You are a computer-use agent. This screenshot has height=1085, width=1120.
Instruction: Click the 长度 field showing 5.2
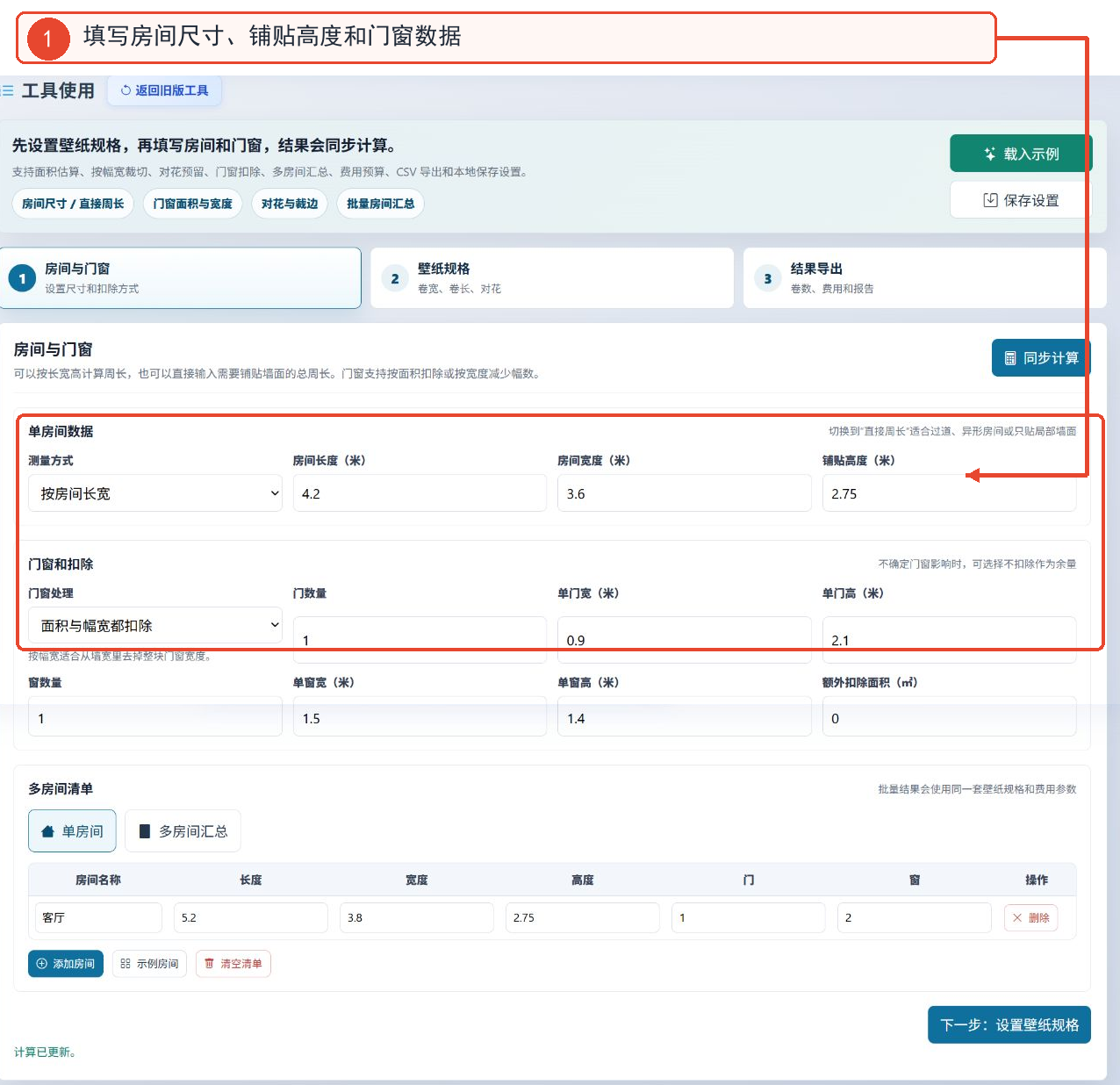click(251, 917)
